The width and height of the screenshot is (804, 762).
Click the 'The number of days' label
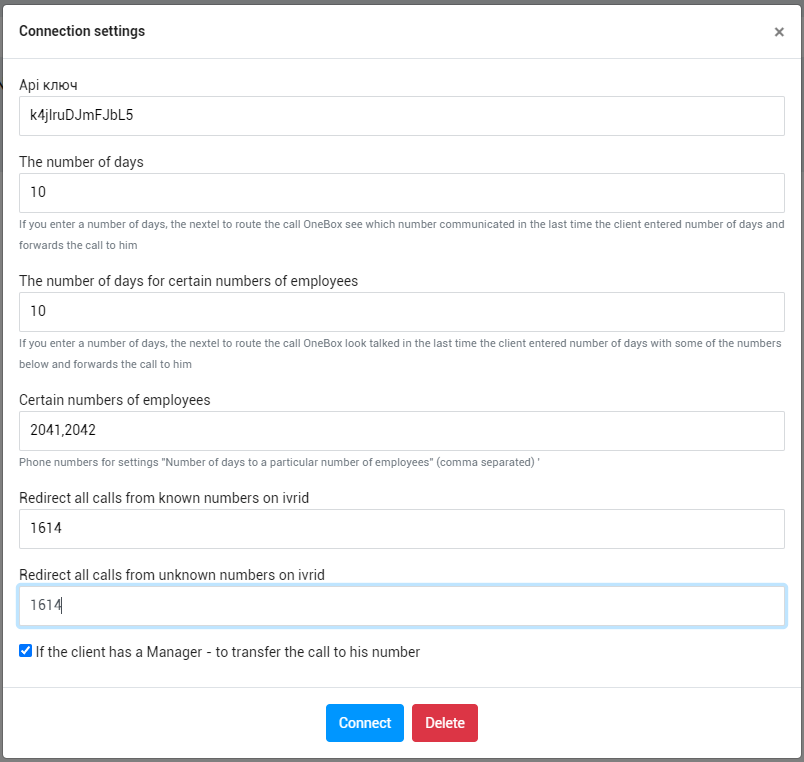pyautogui.click(x=81, y=162)
